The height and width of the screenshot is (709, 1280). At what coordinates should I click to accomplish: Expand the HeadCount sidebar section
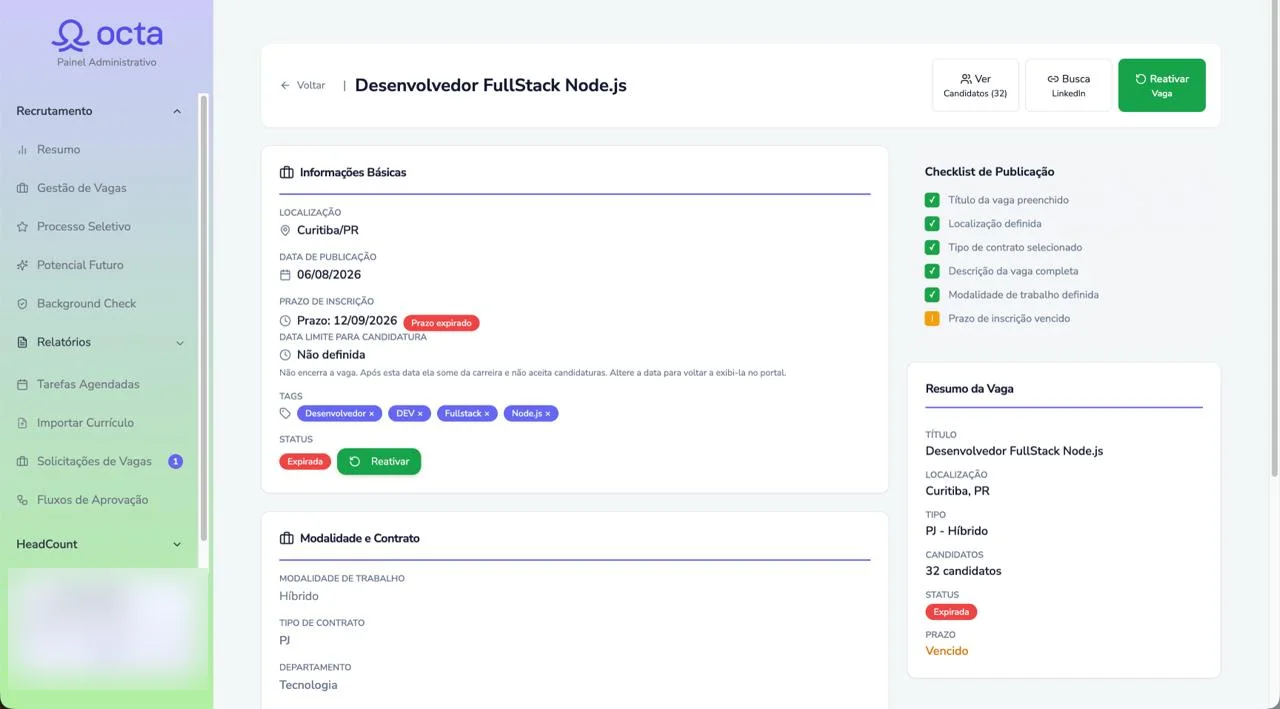pyautogui.click(x=177, y=545)
